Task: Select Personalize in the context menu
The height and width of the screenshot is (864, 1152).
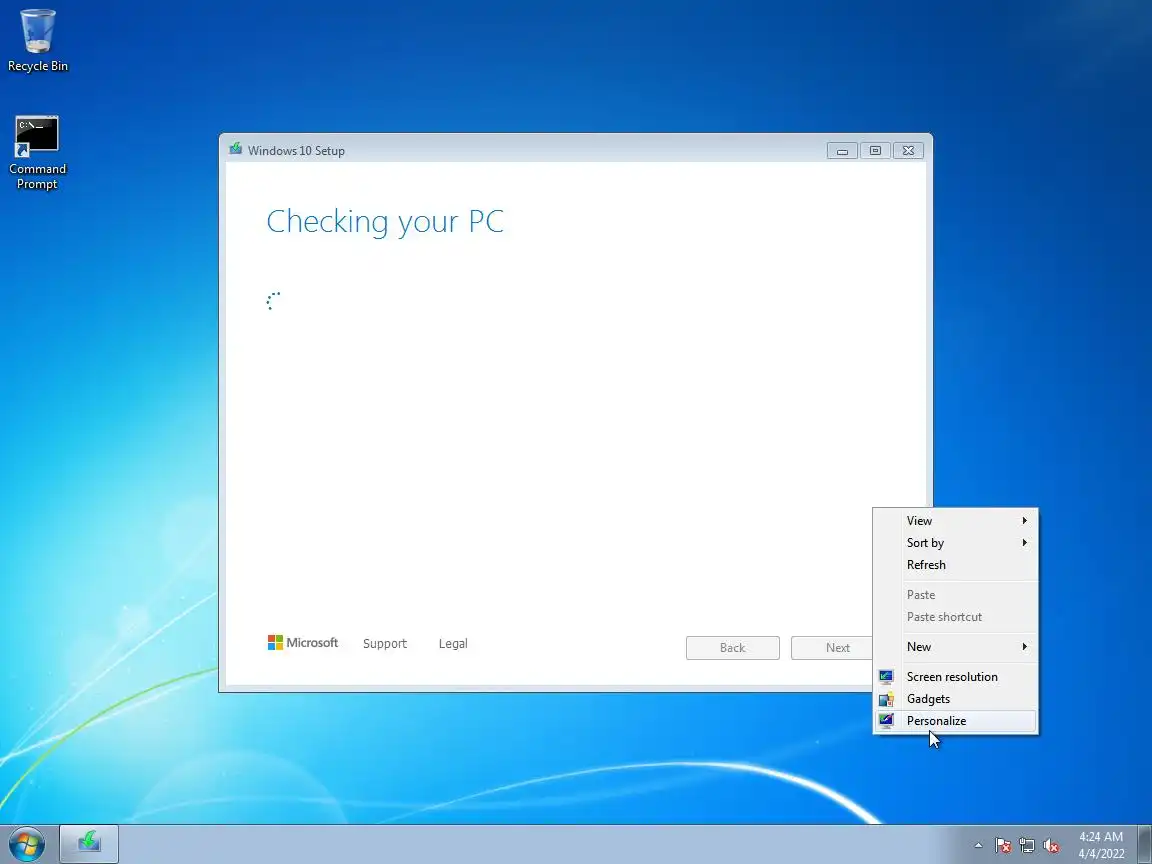Action: pyautogui.click(x=956, y=721)
